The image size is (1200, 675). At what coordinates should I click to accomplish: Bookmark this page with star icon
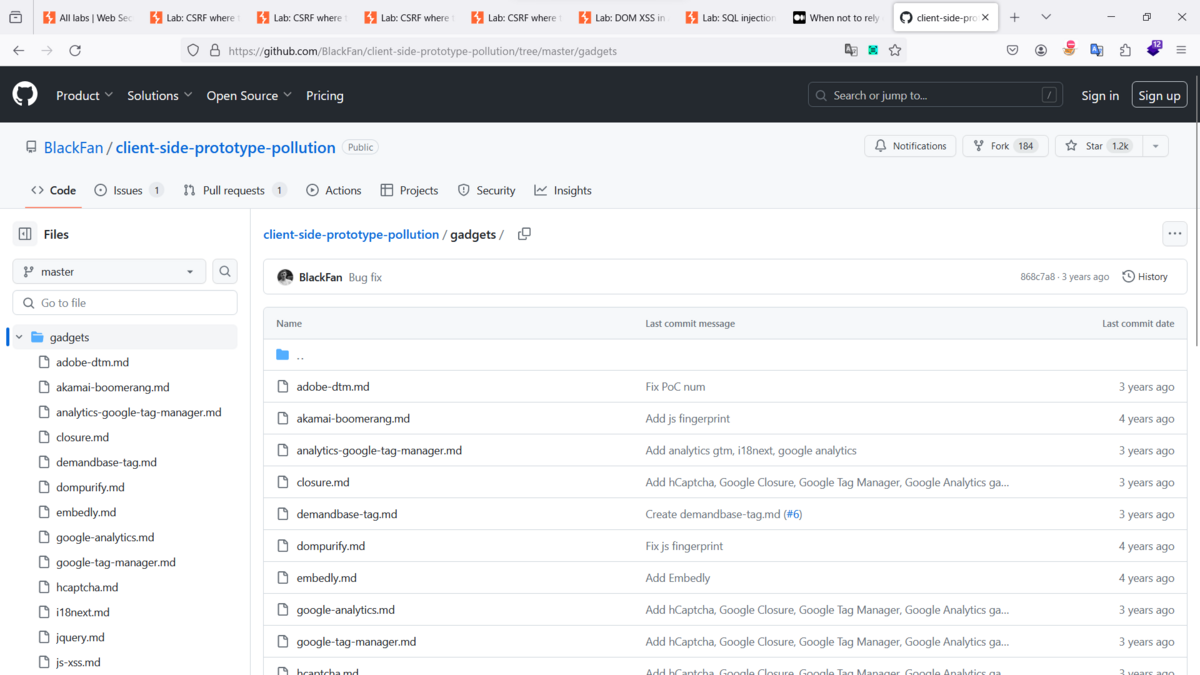tap(895, 50)
